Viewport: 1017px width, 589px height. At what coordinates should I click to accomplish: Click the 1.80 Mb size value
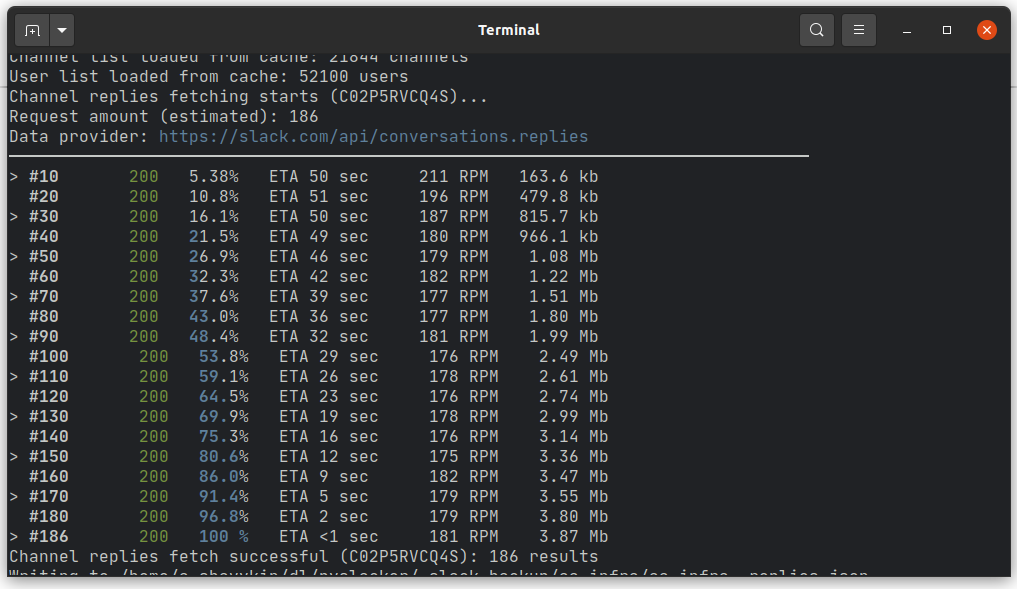pos(564,317)
